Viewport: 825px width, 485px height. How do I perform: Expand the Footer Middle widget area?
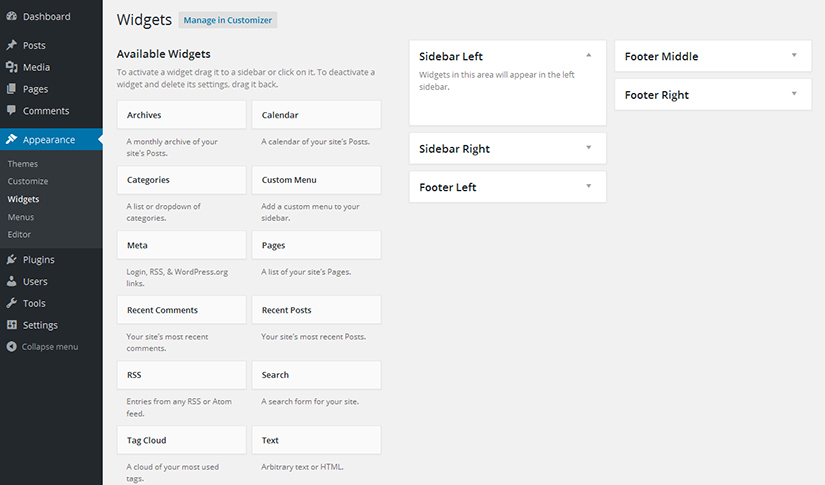[794, 55]
